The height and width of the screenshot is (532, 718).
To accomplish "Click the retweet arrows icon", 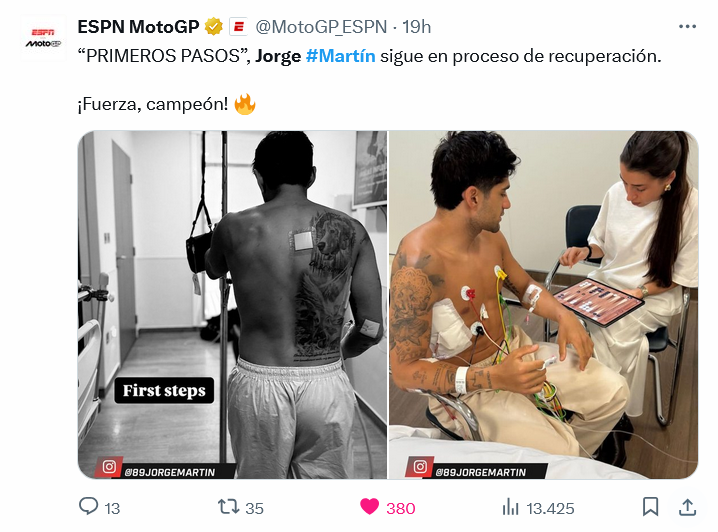I will [x=228, y=507].
